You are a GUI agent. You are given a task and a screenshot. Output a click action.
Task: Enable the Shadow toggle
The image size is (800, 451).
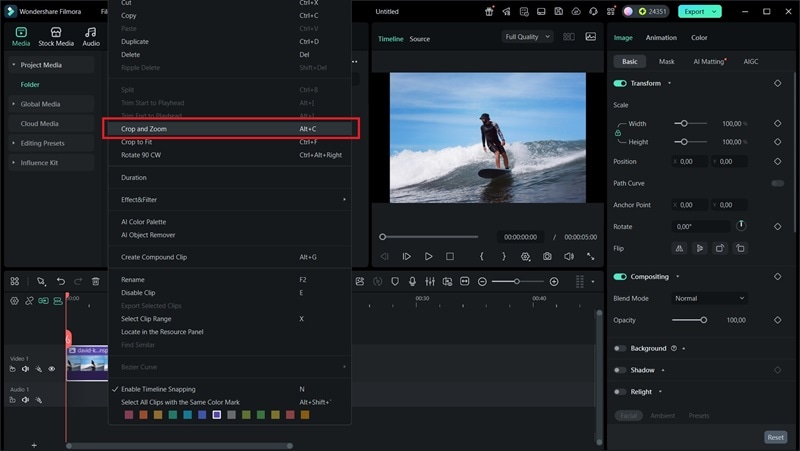[x=620, y=370]
